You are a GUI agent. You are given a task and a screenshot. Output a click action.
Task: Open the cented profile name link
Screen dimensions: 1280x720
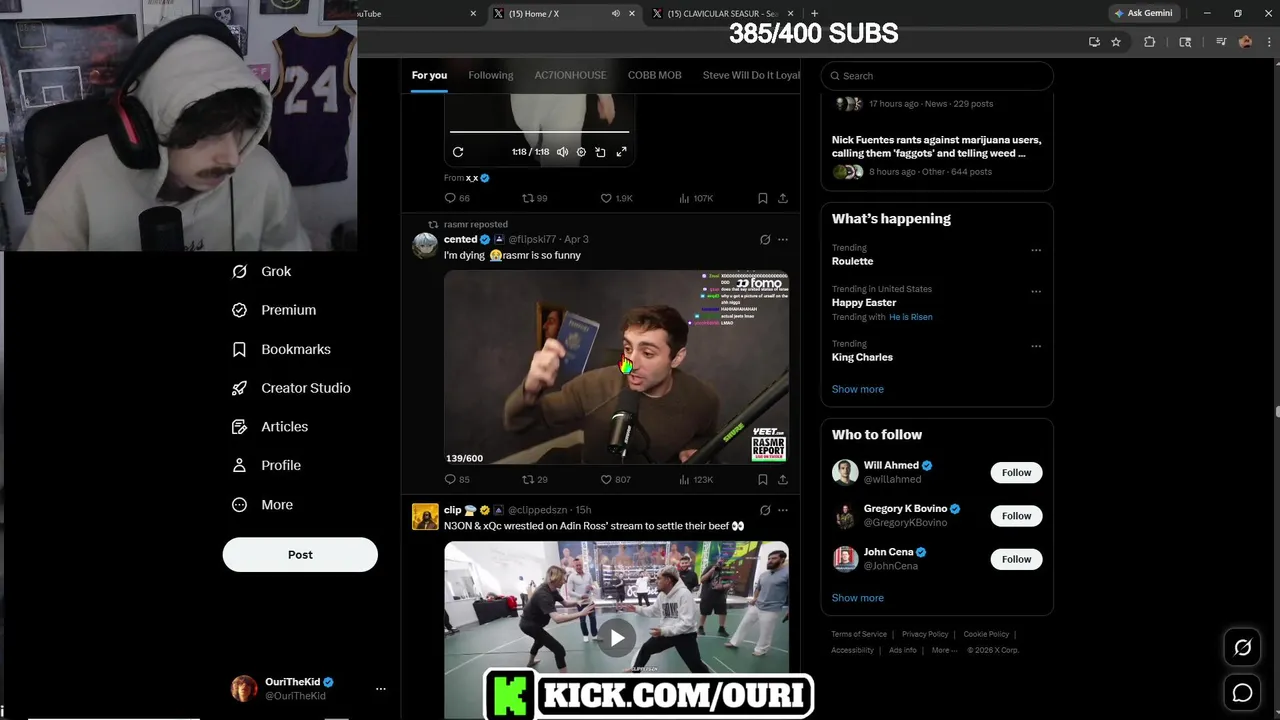[x=460, y=239]
